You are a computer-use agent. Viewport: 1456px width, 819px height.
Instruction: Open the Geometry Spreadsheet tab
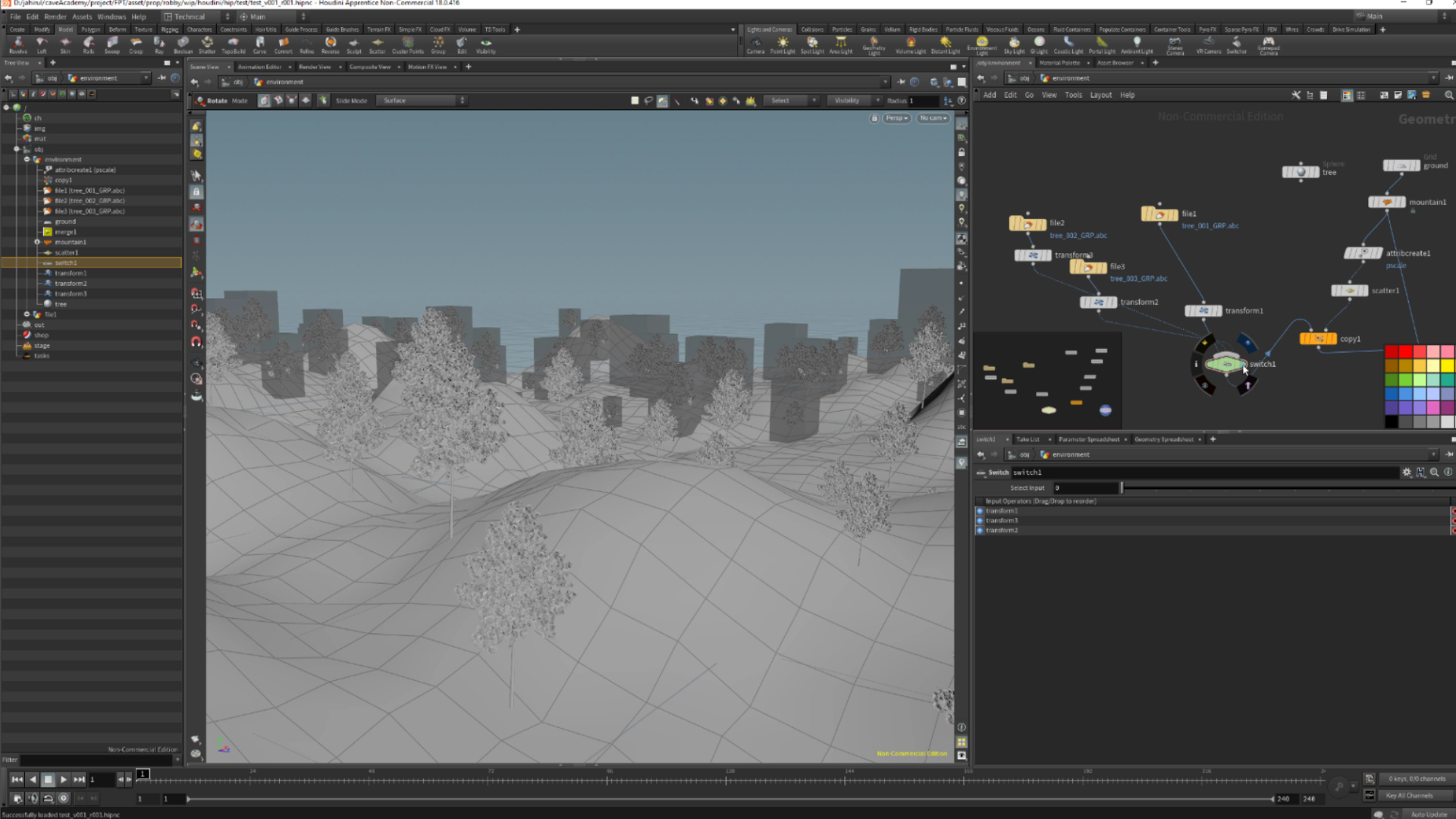pos(1164,439)
